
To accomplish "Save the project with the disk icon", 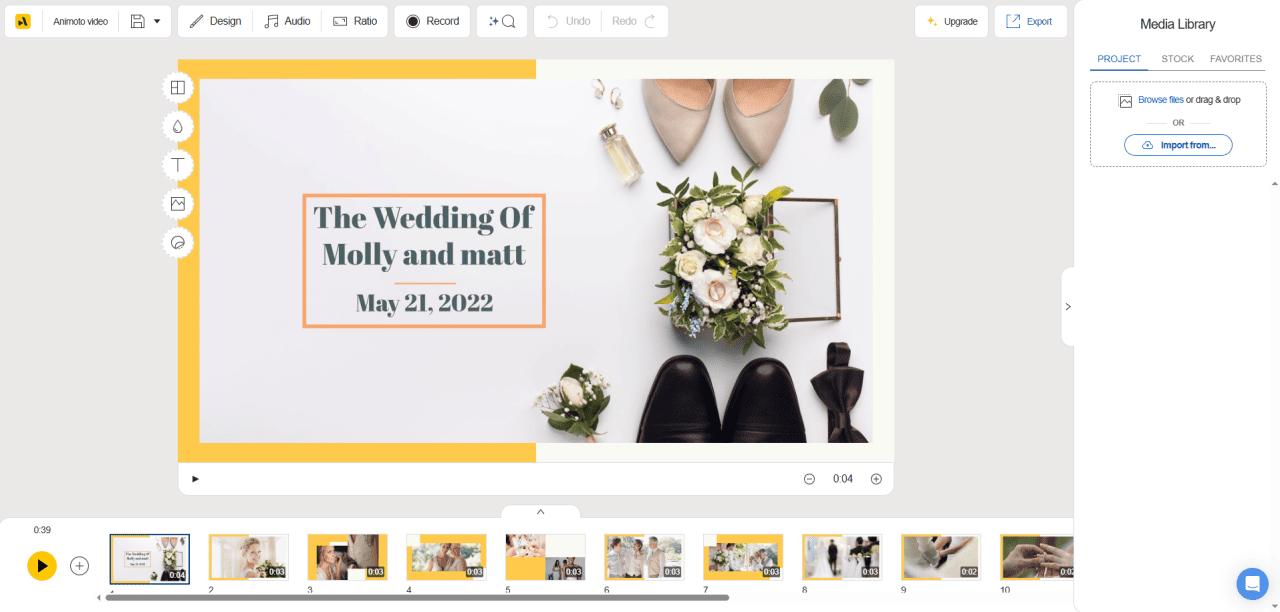I will click(x=137, y=21).
